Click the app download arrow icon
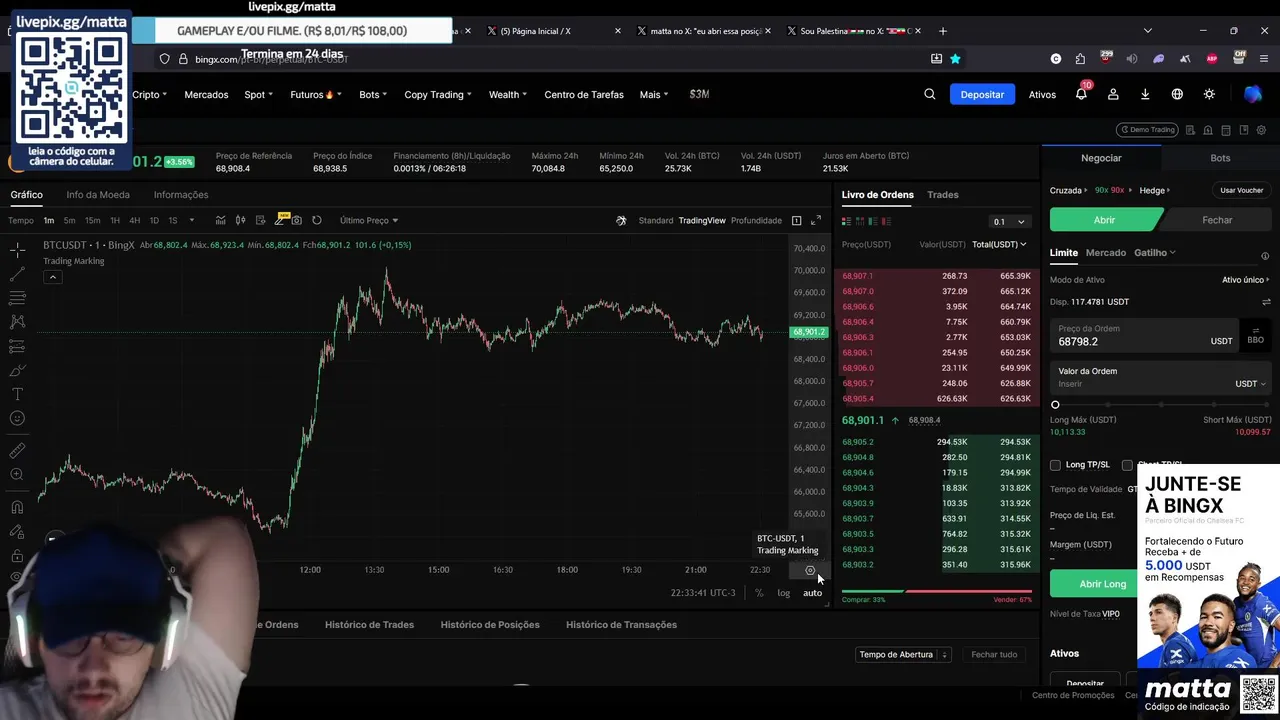1280x720 pixels. click(x=1145, y=94)
